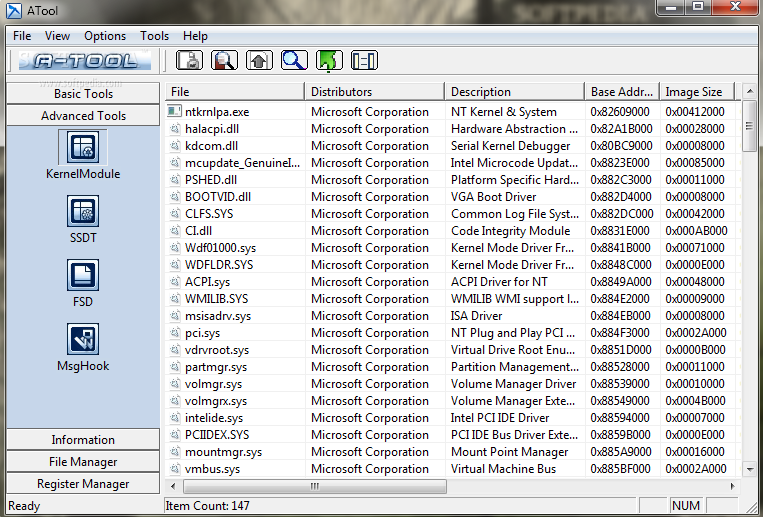
Task: Open the Information panel
Action: tap(83, 440)
